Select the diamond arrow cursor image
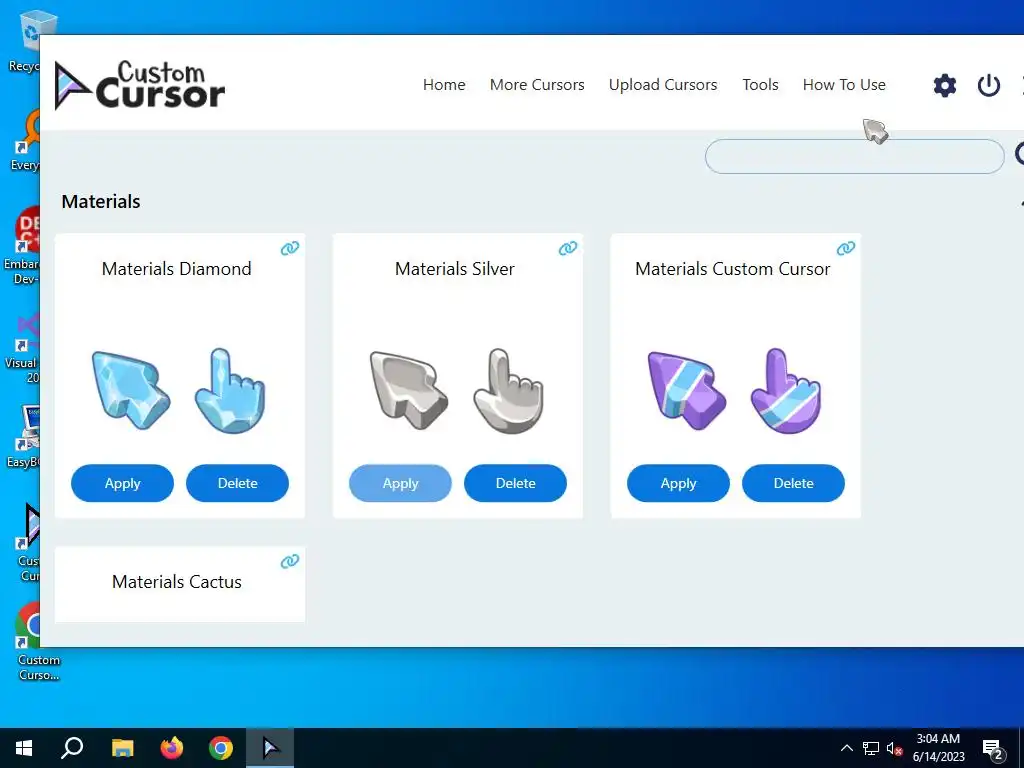 [131, 390]
